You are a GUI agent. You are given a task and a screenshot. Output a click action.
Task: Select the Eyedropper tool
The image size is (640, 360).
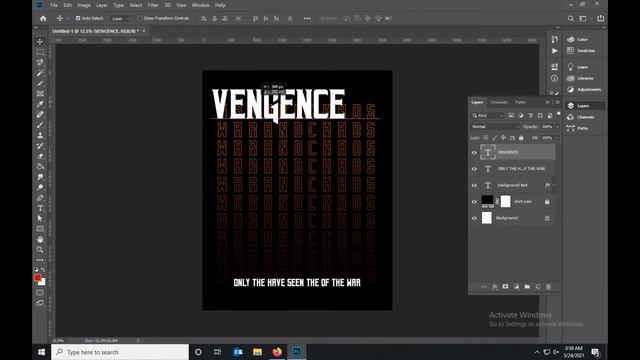tap(40, 104)
